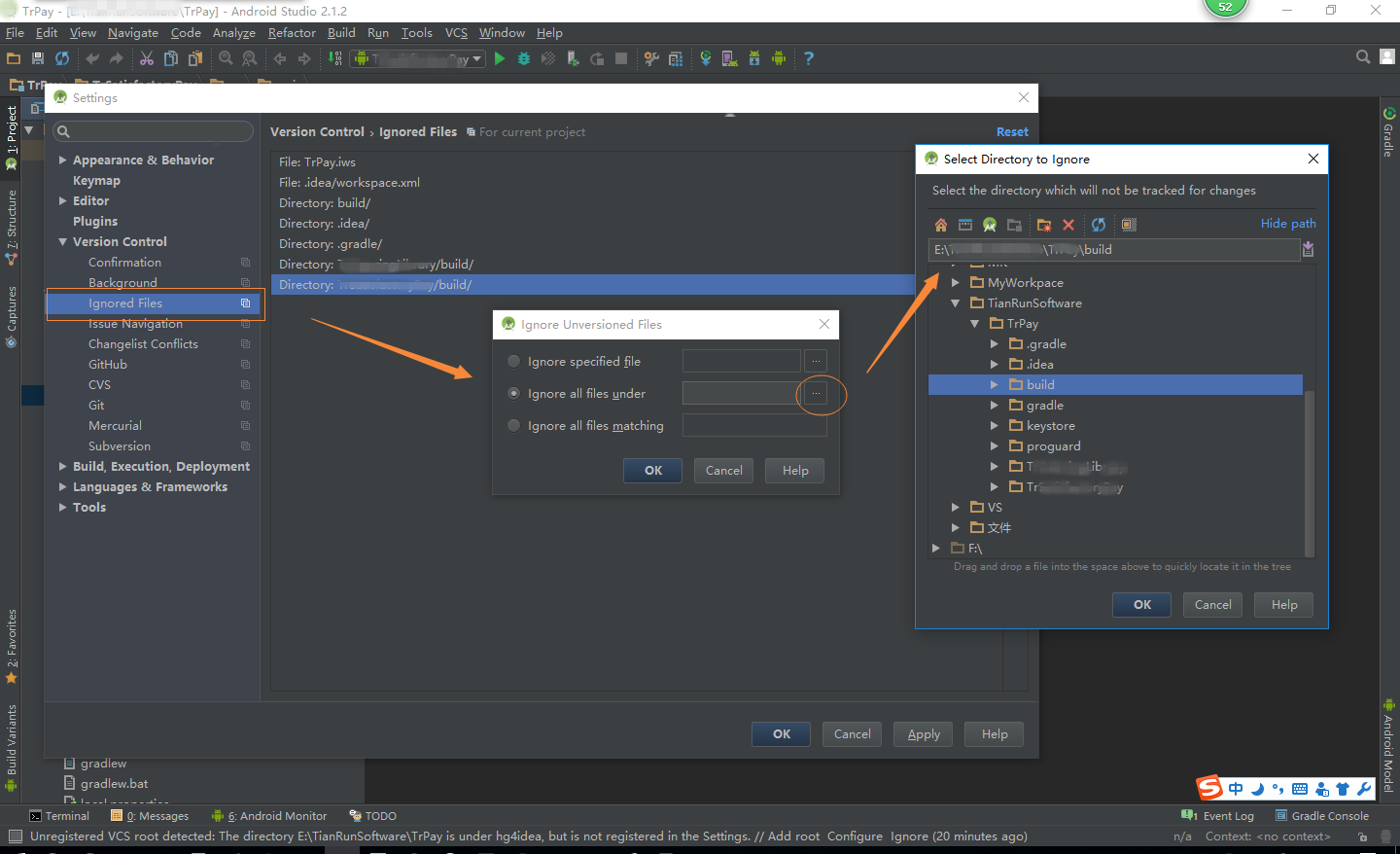Expand the MyWorkpace folder in tree
1400x854 pixels.
[x=955, y=282]
